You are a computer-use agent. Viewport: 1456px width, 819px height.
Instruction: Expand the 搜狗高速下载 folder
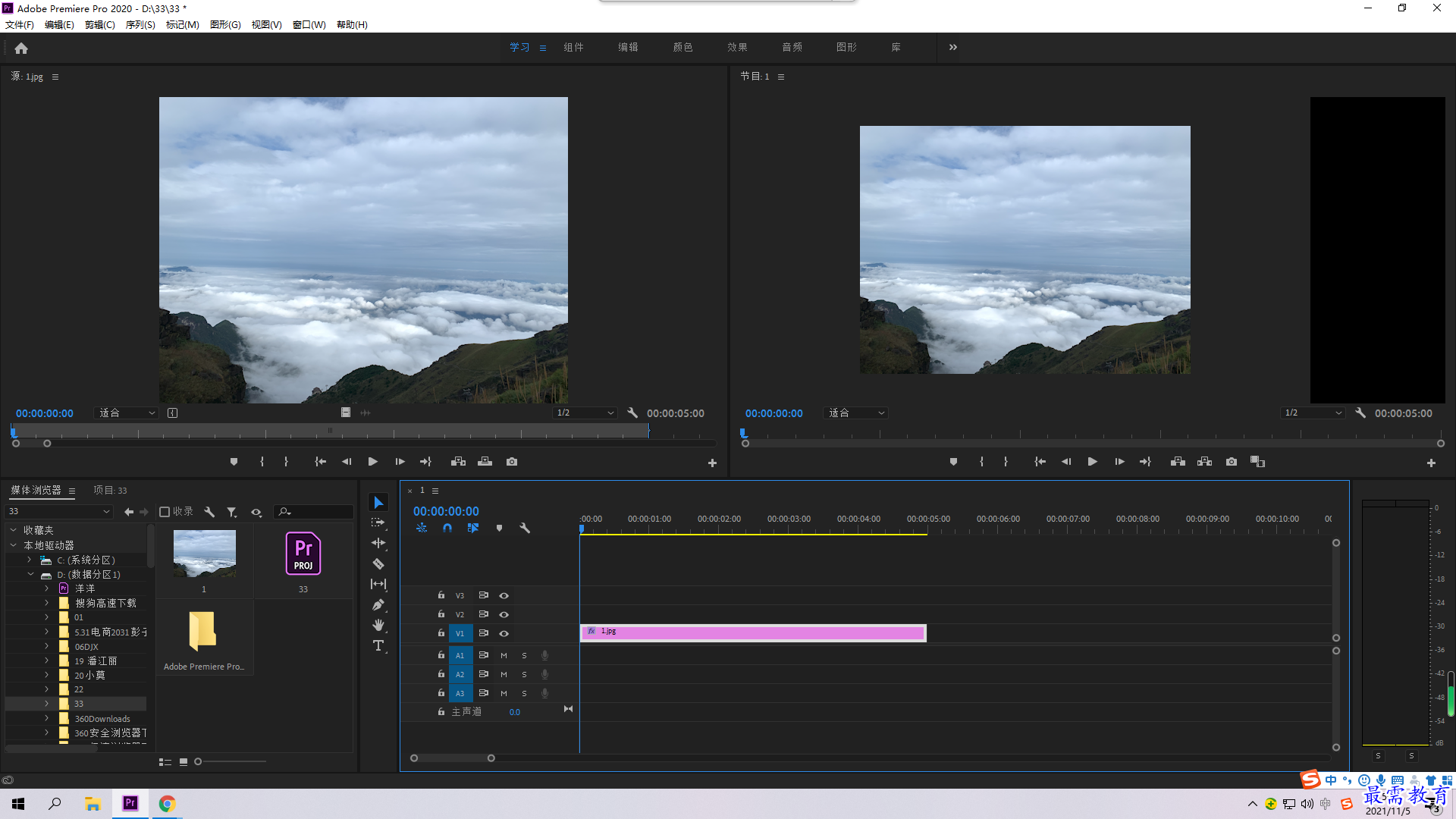46,603
